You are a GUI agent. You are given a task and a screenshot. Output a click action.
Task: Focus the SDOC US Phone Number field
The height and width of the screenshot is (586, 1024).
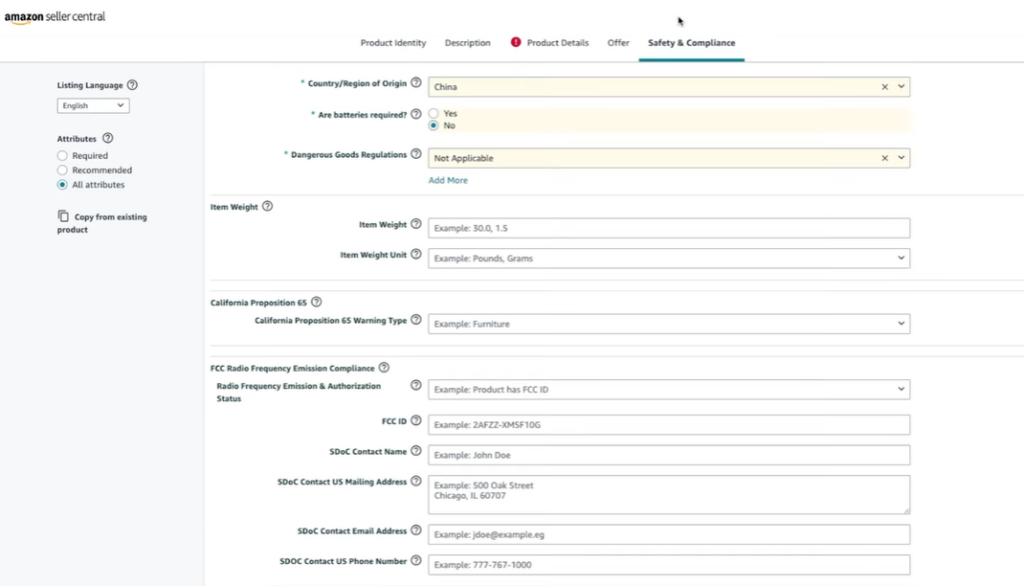669,564
